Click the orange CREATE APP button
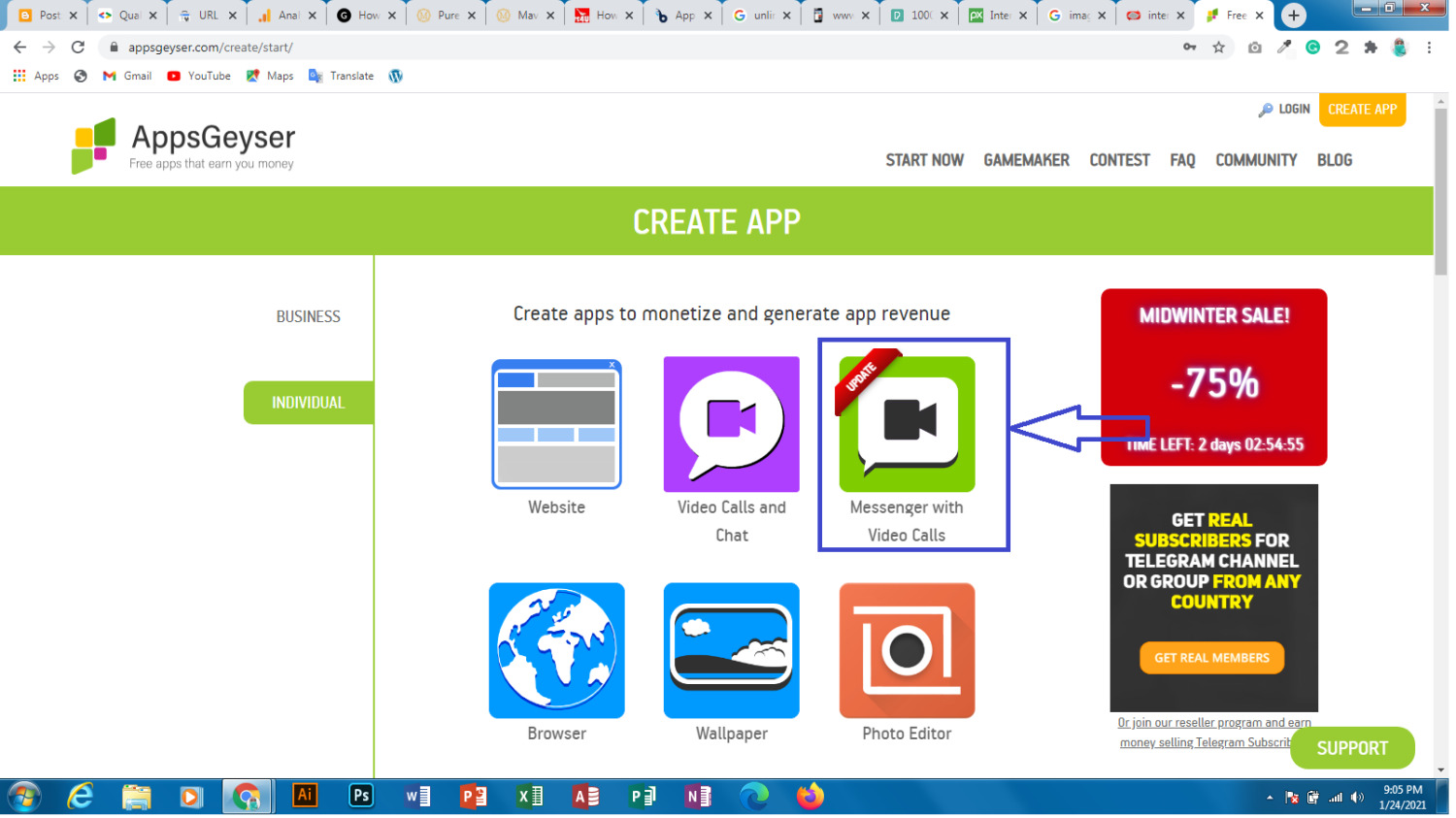1456x818 pixels. (1362, 110)
